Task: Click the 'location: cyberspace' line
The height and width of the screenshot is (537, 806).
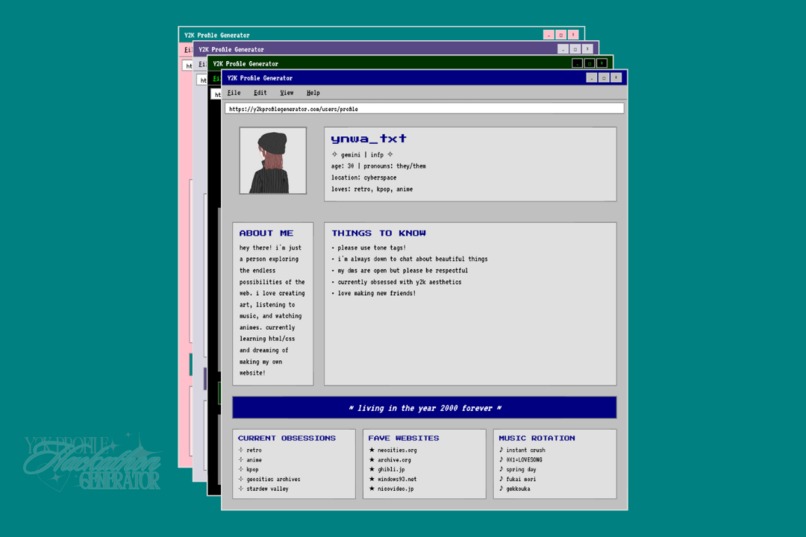Action: 364,178
